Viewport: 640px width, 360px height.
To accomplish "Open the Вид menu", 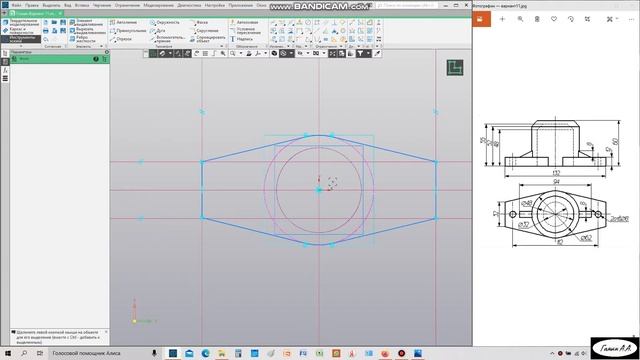I will [x=68, y=5].
